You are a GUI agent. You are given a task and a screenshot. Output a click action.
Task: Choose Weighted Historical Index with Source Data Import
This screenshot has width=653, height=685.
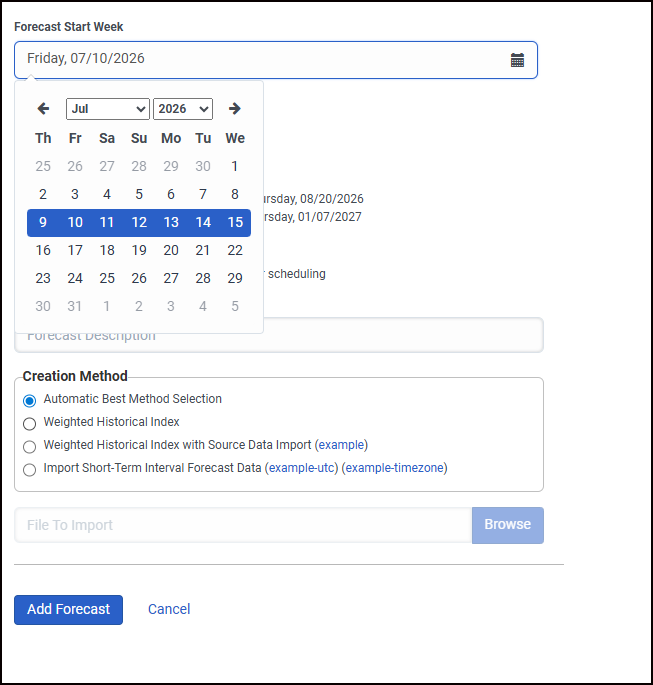tap(30, 446)
